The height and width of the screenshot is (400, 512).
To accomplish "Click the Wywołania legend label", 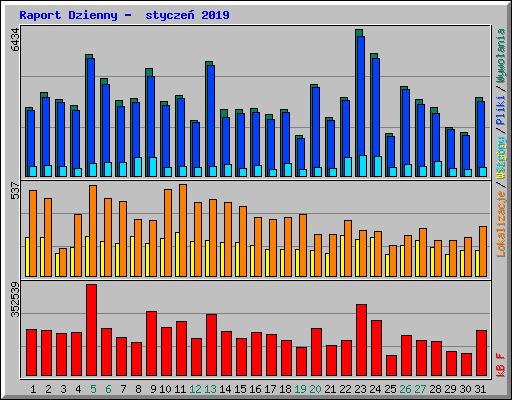I will coord(501,55).
